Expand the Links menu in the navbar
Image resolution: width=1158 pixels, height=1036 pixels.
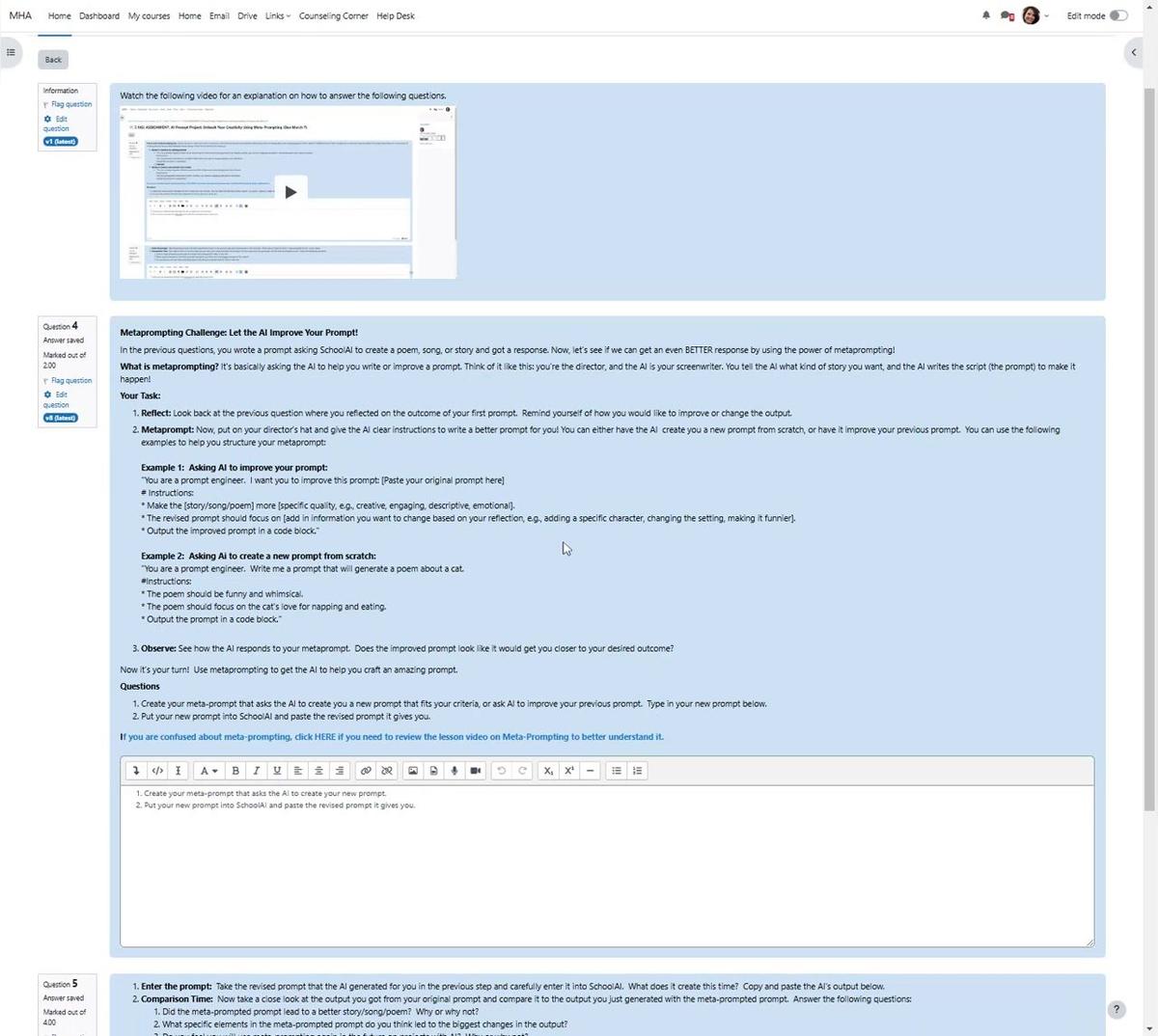coord(277,15)
